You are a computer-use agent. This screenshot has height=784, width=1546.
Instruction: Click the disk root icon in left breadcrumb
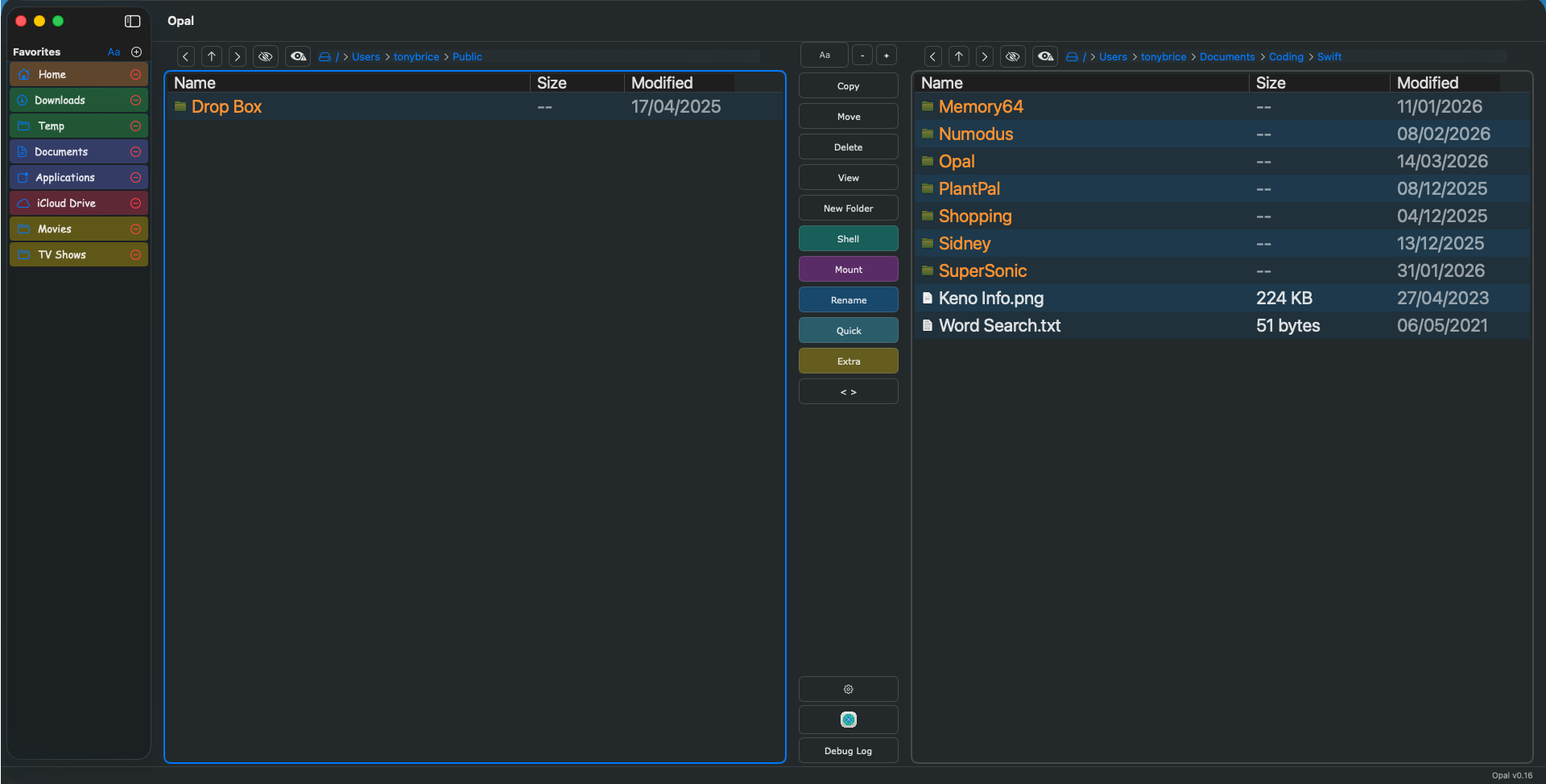(x=324, y=57)
